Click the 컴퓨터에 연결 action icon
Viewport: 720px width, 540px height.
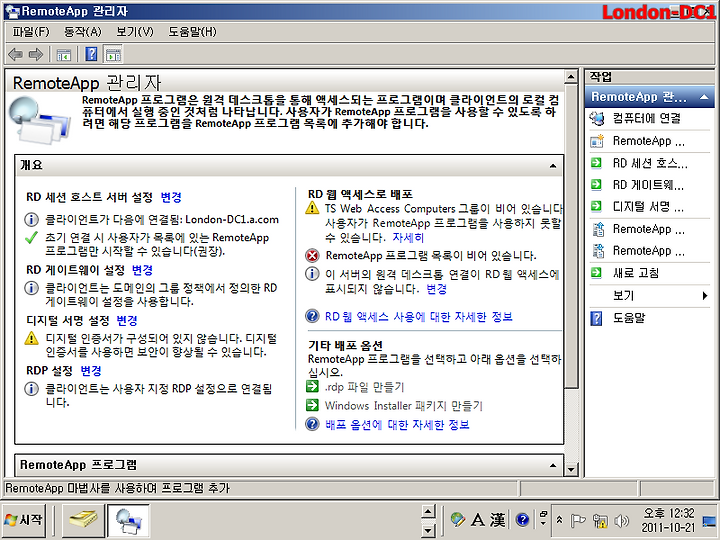(597, 118)
